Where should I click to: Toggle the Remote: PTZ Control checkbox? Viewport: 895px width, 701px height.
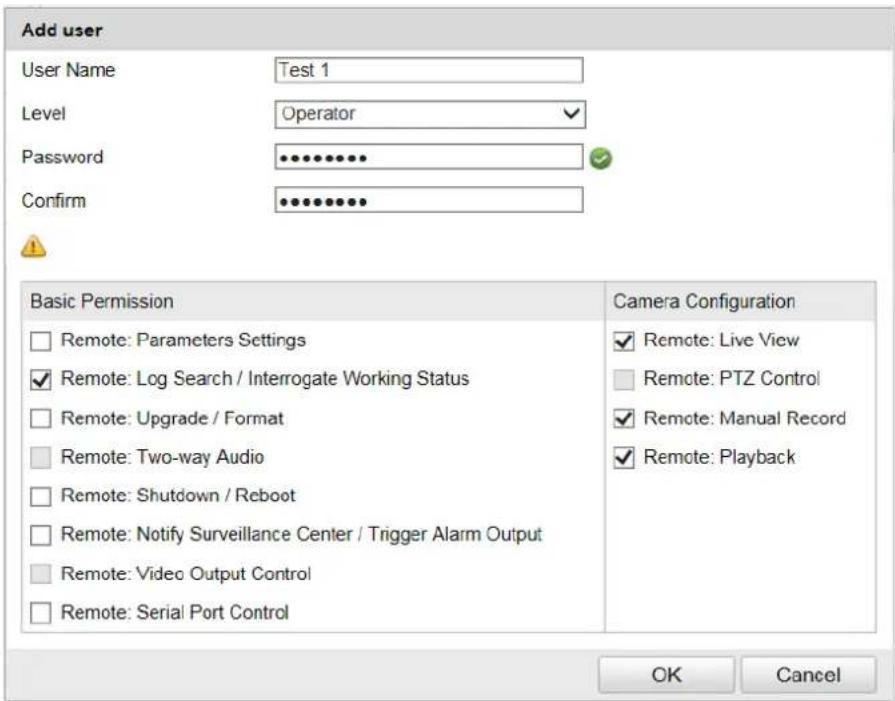point(624,380)
